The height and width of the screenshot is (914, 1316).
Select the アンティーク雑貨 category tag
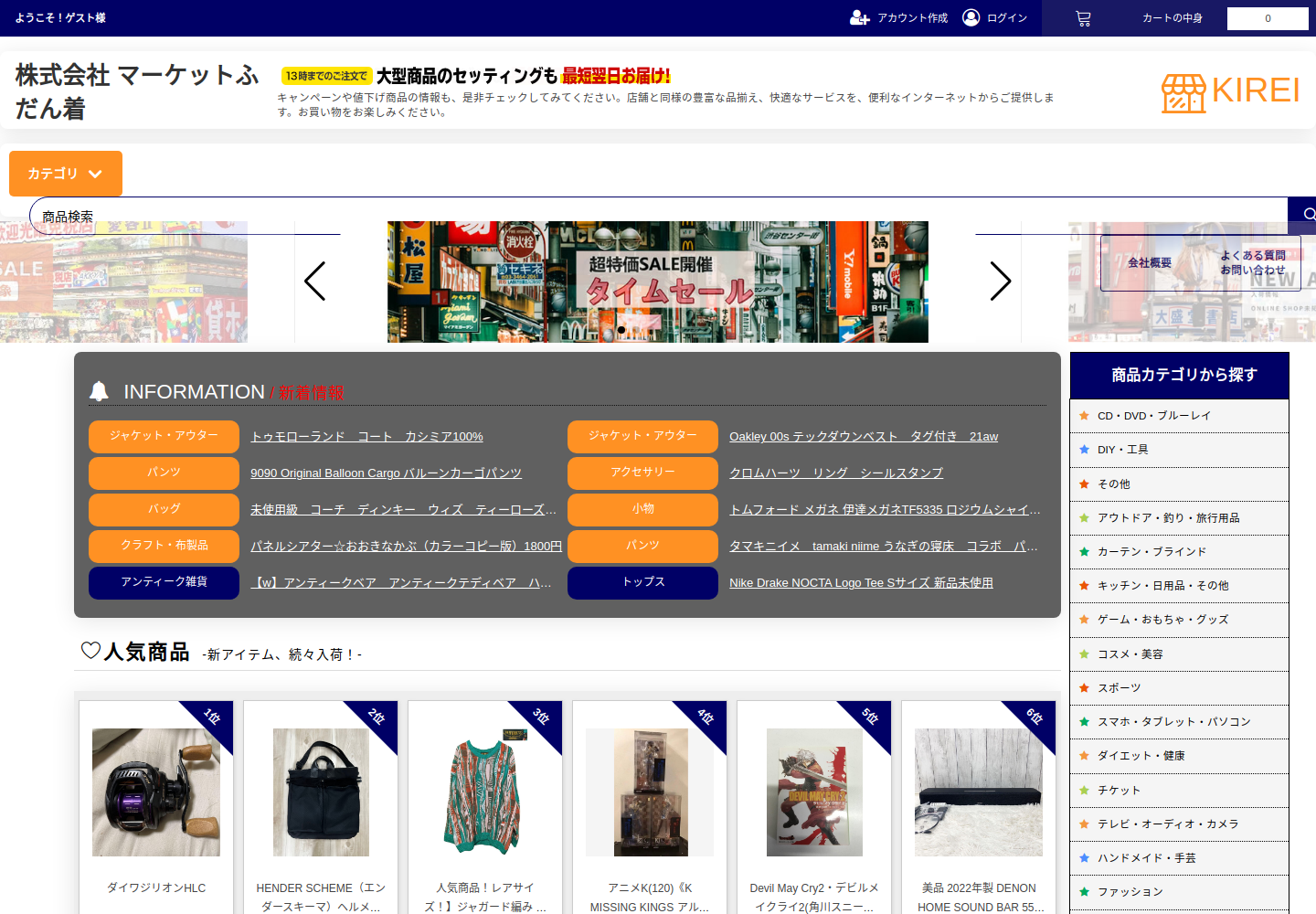pyautogui.click(x=164, y=582)
